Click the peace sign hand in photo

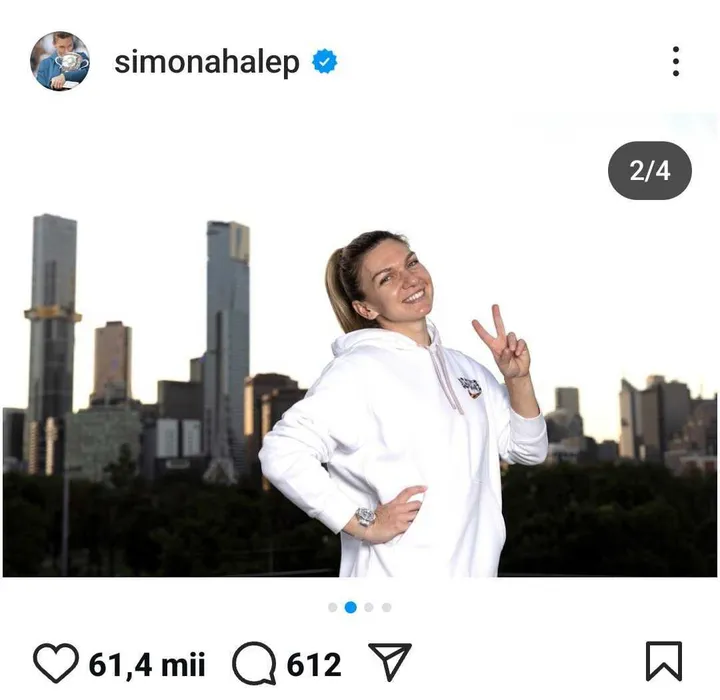[502, 343]
